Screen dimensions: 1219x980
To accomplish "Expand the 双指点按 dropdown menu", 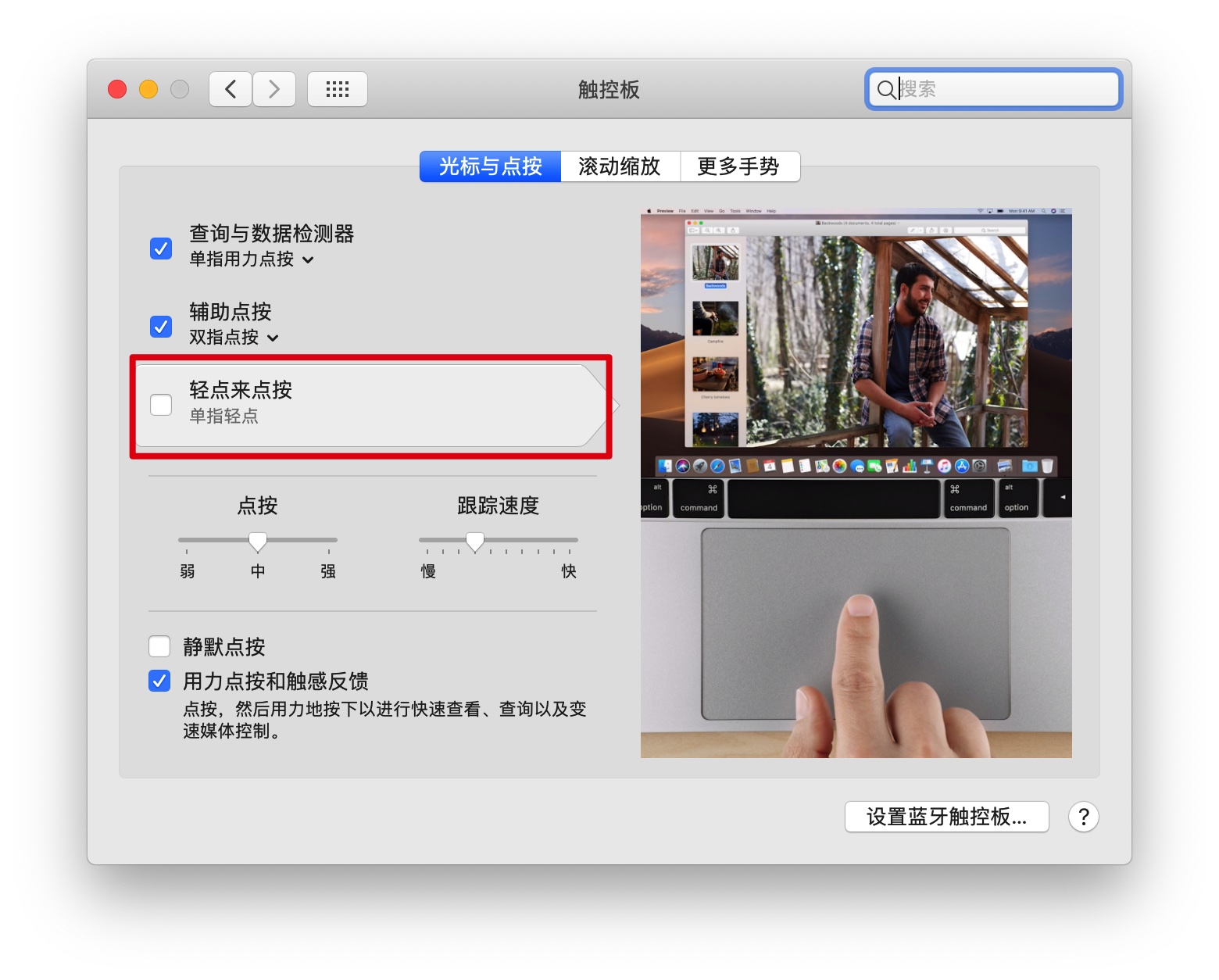I will pos(234,338).
